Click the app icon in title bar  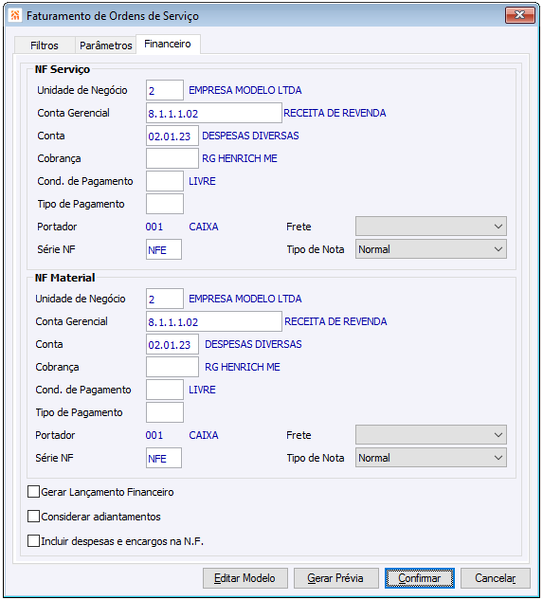(x=15, y=16)
